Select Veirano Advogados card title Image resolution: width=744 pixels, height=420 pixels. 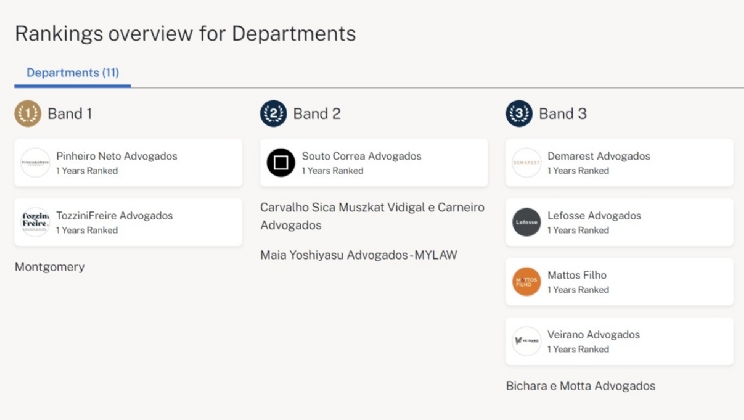click(594, 335)
